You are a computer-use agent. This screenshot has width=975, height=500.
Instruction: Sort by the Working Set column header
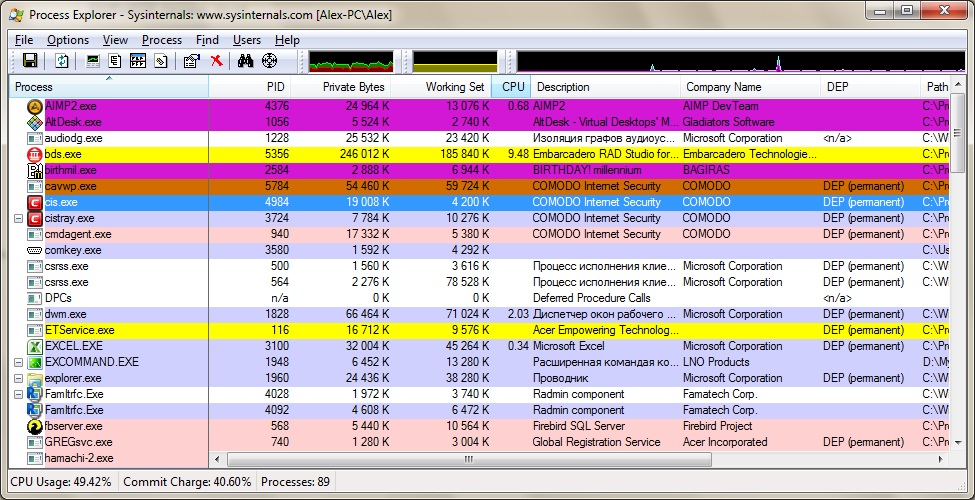coord(441,87)
